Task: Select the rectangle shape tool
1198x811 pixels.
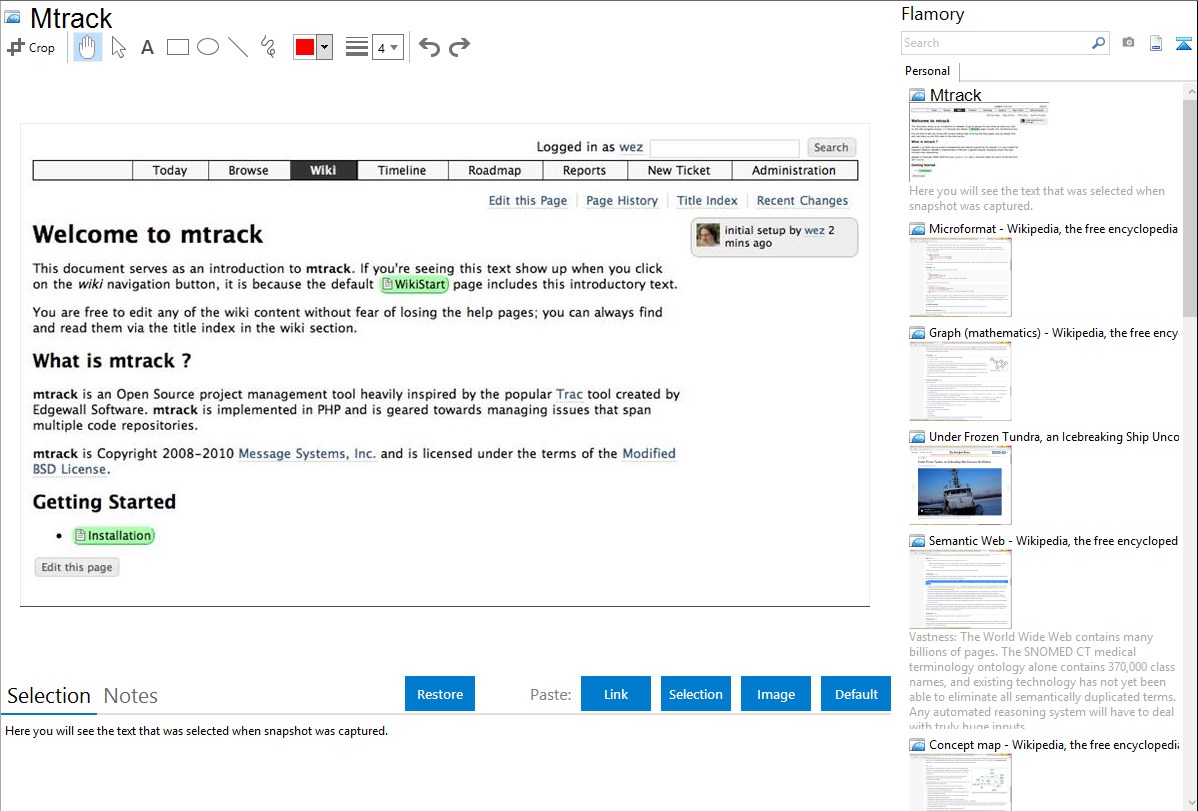Action: click(177, 47)
